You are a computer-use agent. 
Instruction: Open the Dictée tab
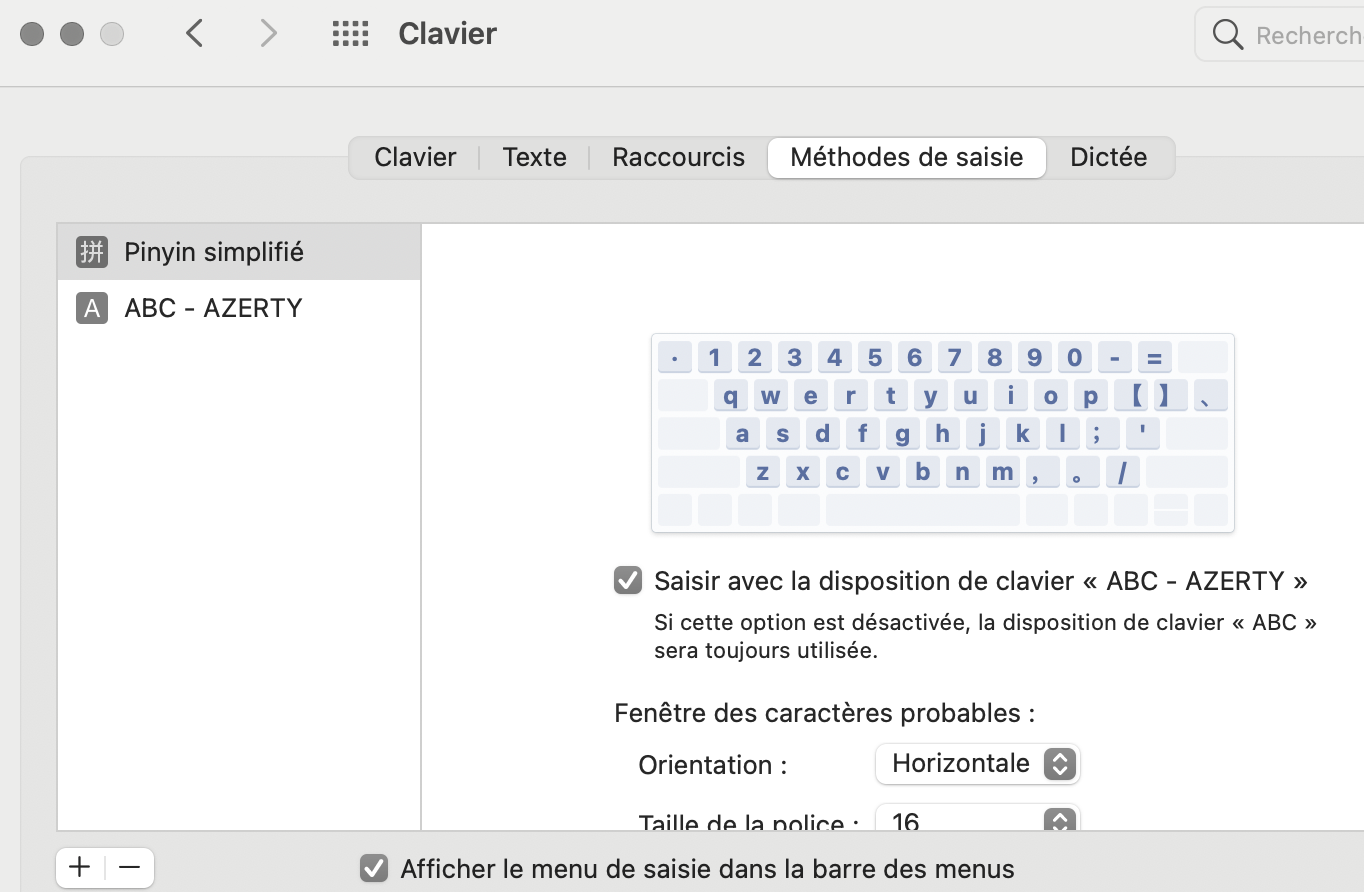[1108, 157]
